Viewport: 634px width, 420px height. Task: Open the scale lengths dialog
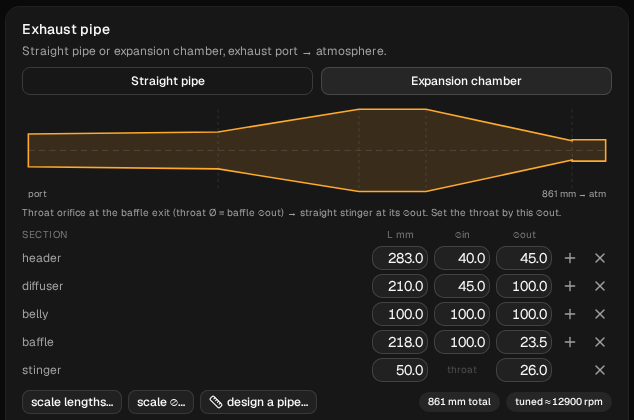pos(72,402)
